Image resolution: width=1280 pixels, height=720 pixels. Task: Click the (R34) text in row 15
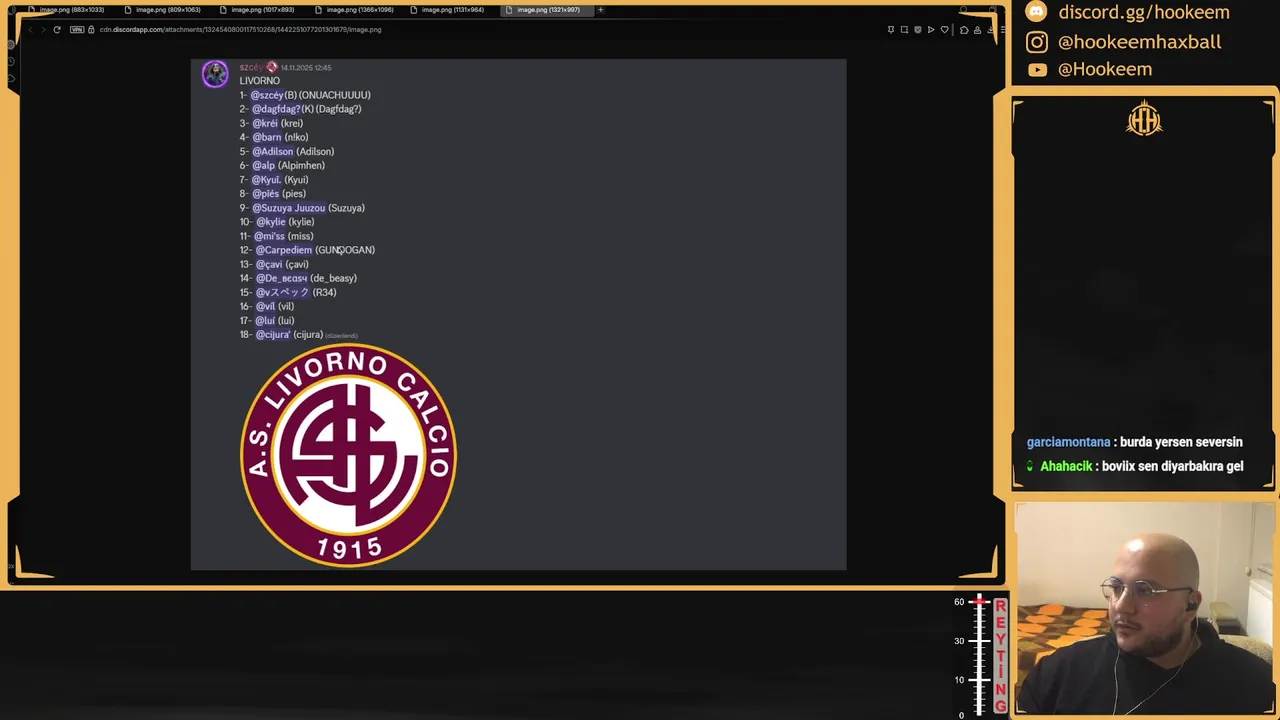(x=324, y=292)
